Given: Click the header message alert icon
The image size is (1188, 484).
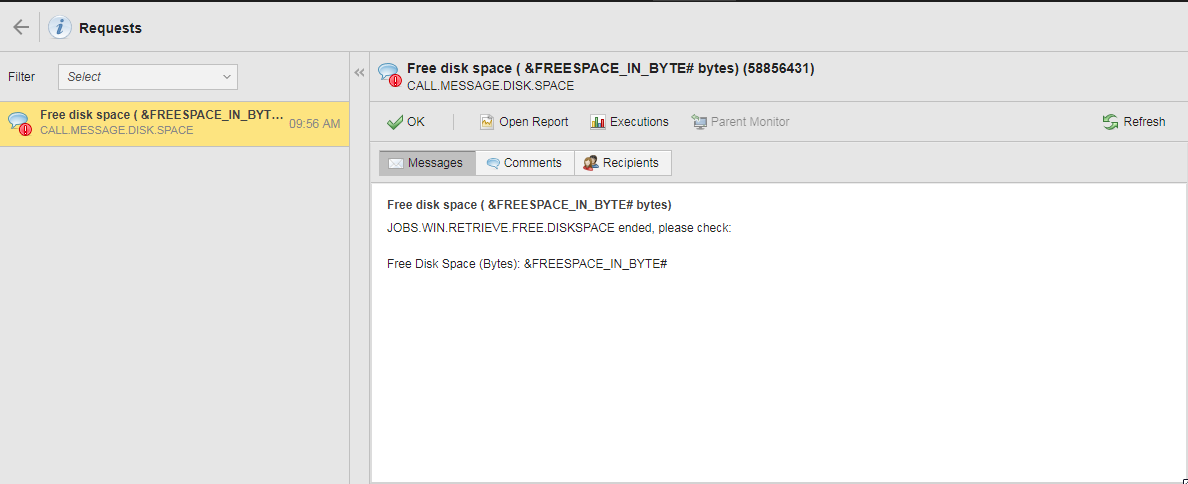Looking at the screenshot, I should pos(389,75).
